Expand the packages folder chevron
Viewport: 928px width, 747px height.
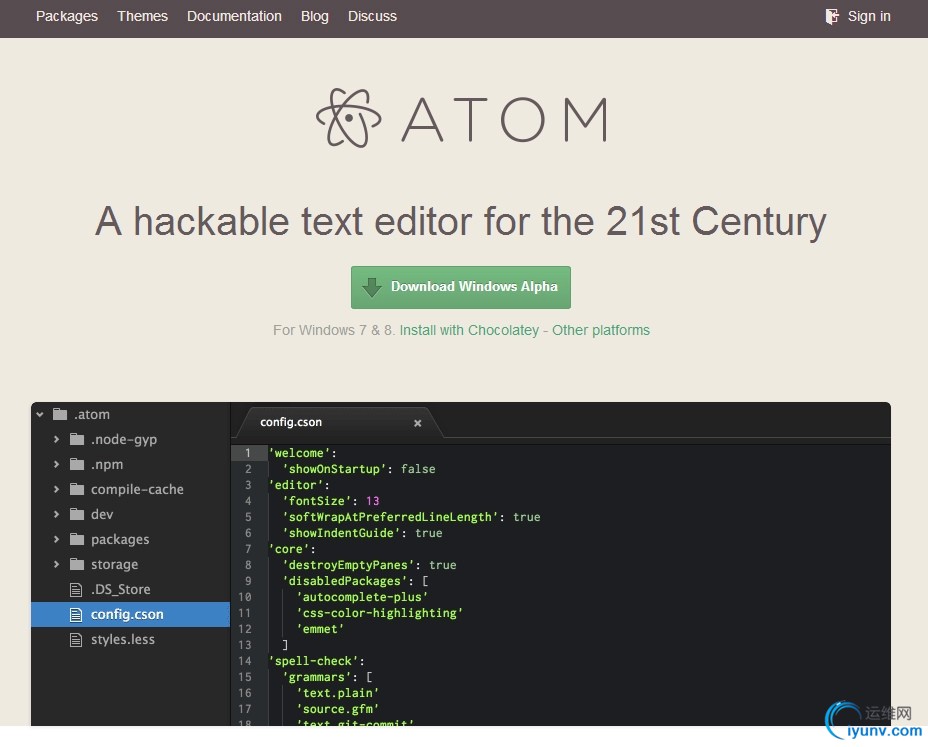56,539
